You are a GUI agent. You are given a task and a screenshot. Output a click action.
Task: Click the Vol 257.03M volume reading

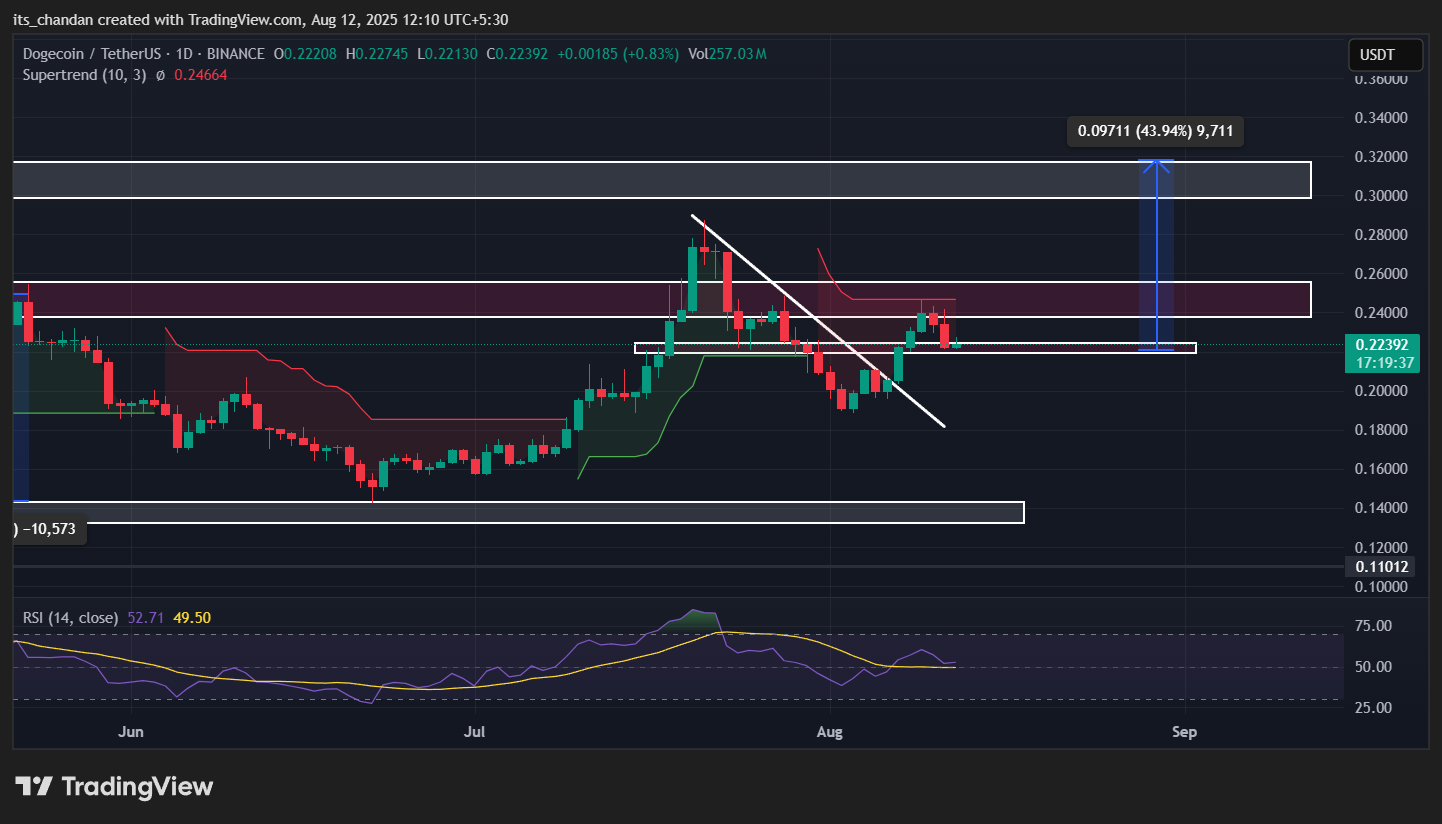tap(727, 54)
